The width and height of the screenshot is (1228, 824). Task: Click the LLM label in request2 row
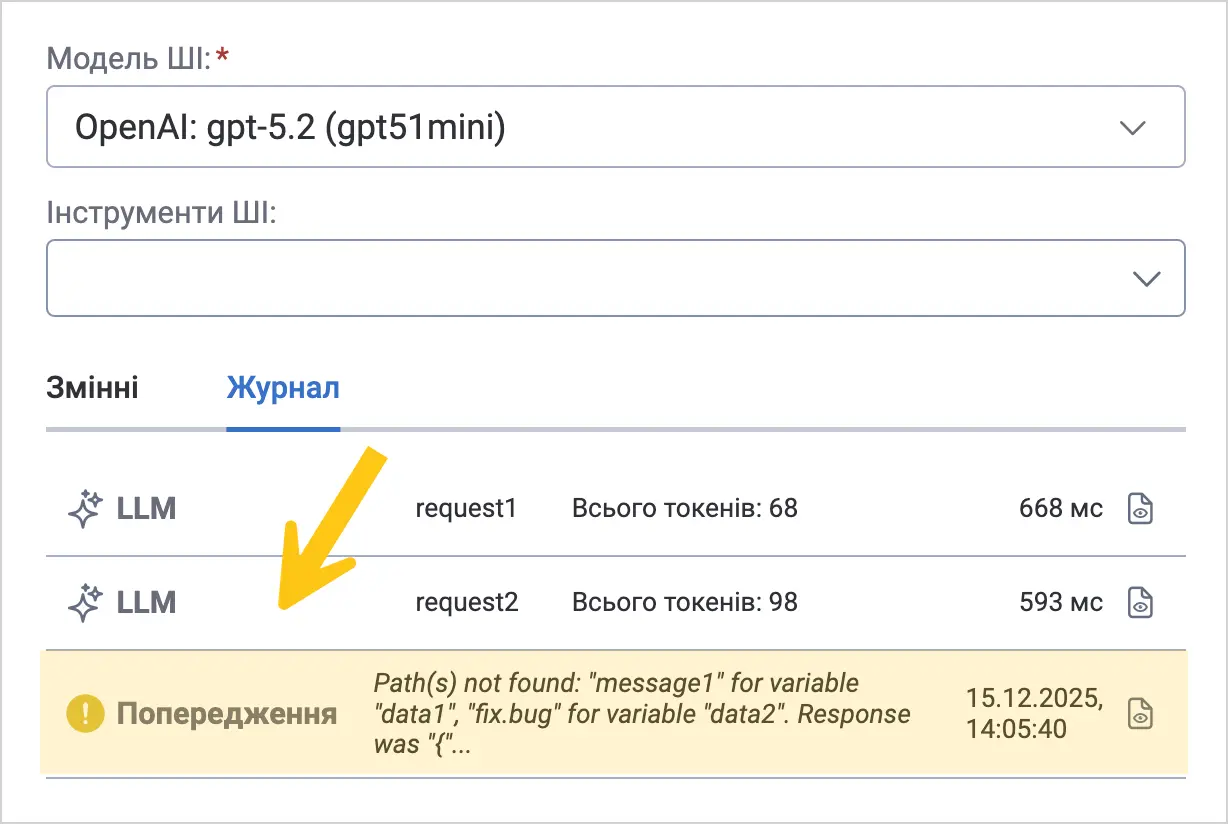tap(146, 602)
